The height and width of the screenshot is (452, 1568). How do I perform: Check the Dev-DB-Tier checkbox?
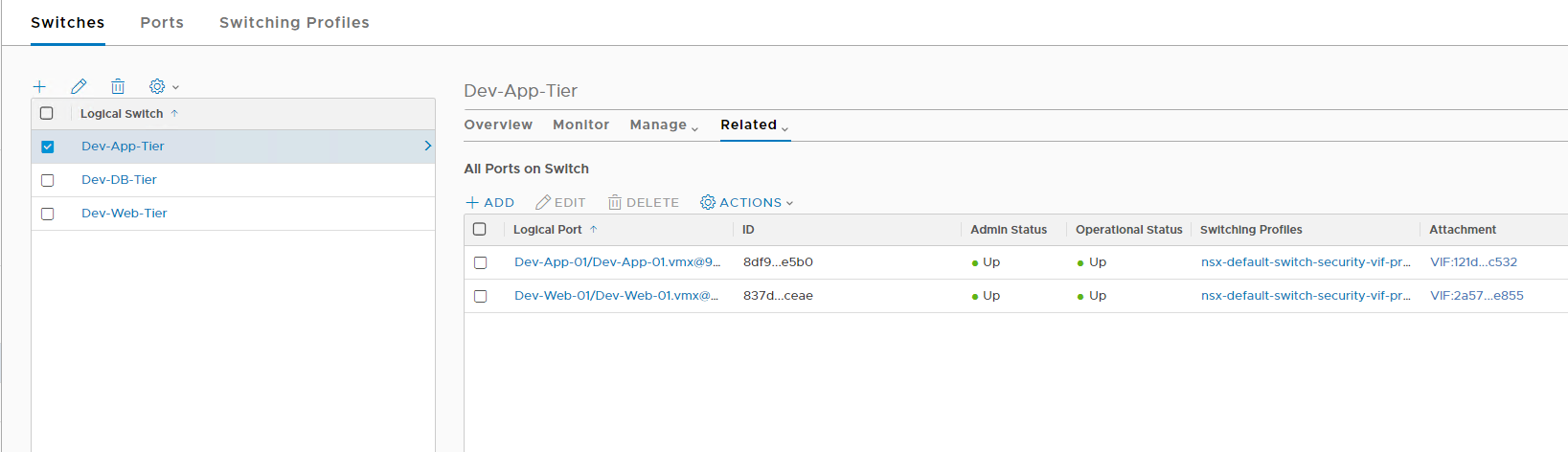coord(47,180)
